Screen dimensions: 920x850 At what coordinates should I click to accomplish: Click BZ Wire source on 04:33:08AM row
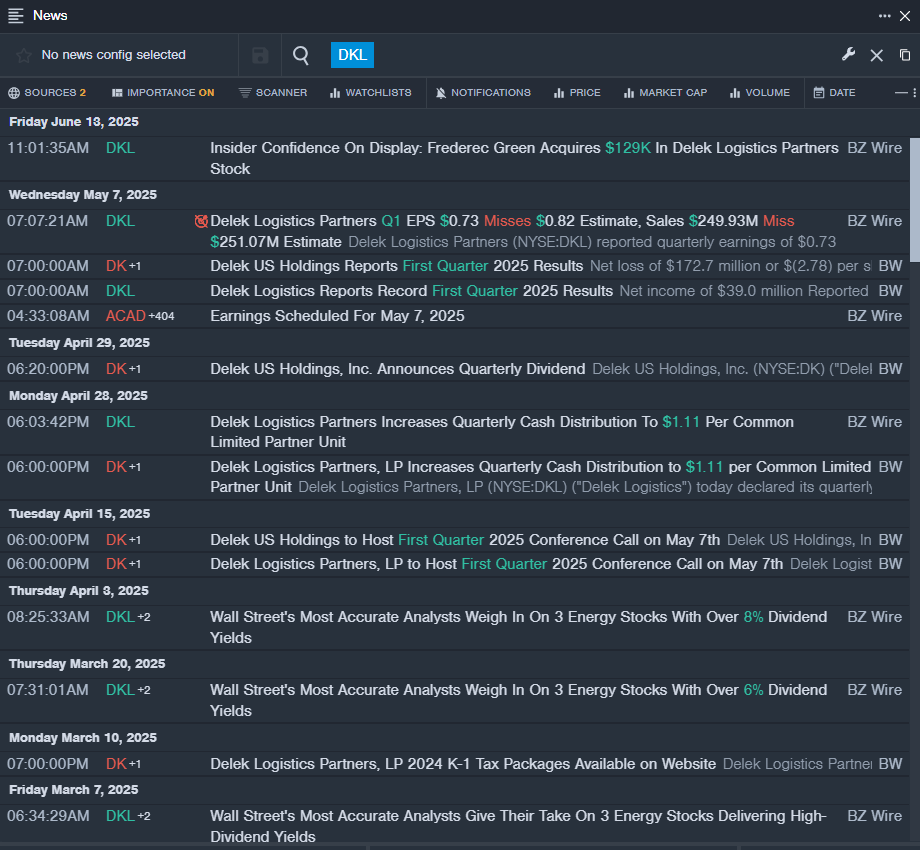tap(874, 316)
